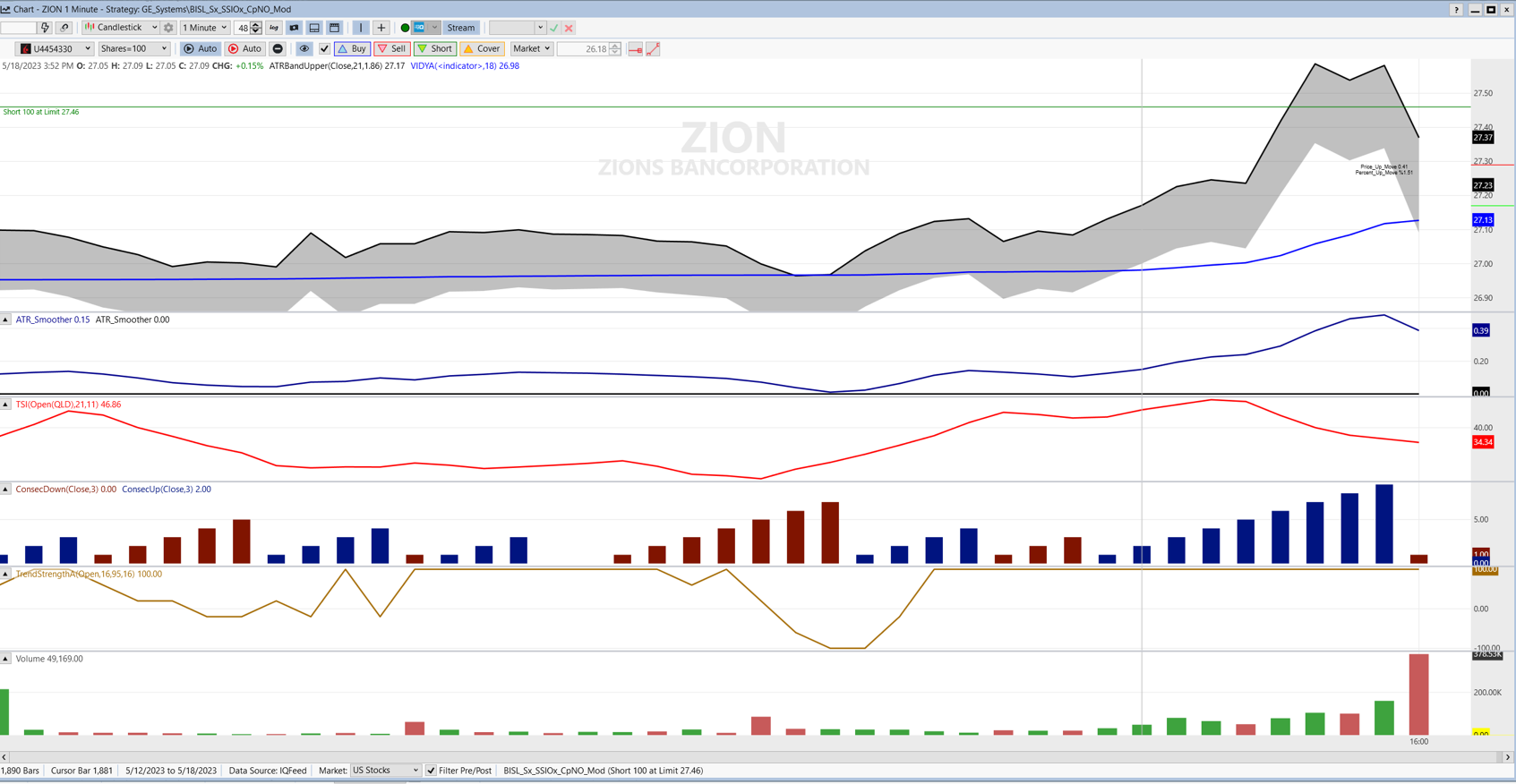Viewport: 1516px width, 784px height.
Task: Click the Volume 49,169.00 label
Action: pyautogui.click(x=49, y=659)
